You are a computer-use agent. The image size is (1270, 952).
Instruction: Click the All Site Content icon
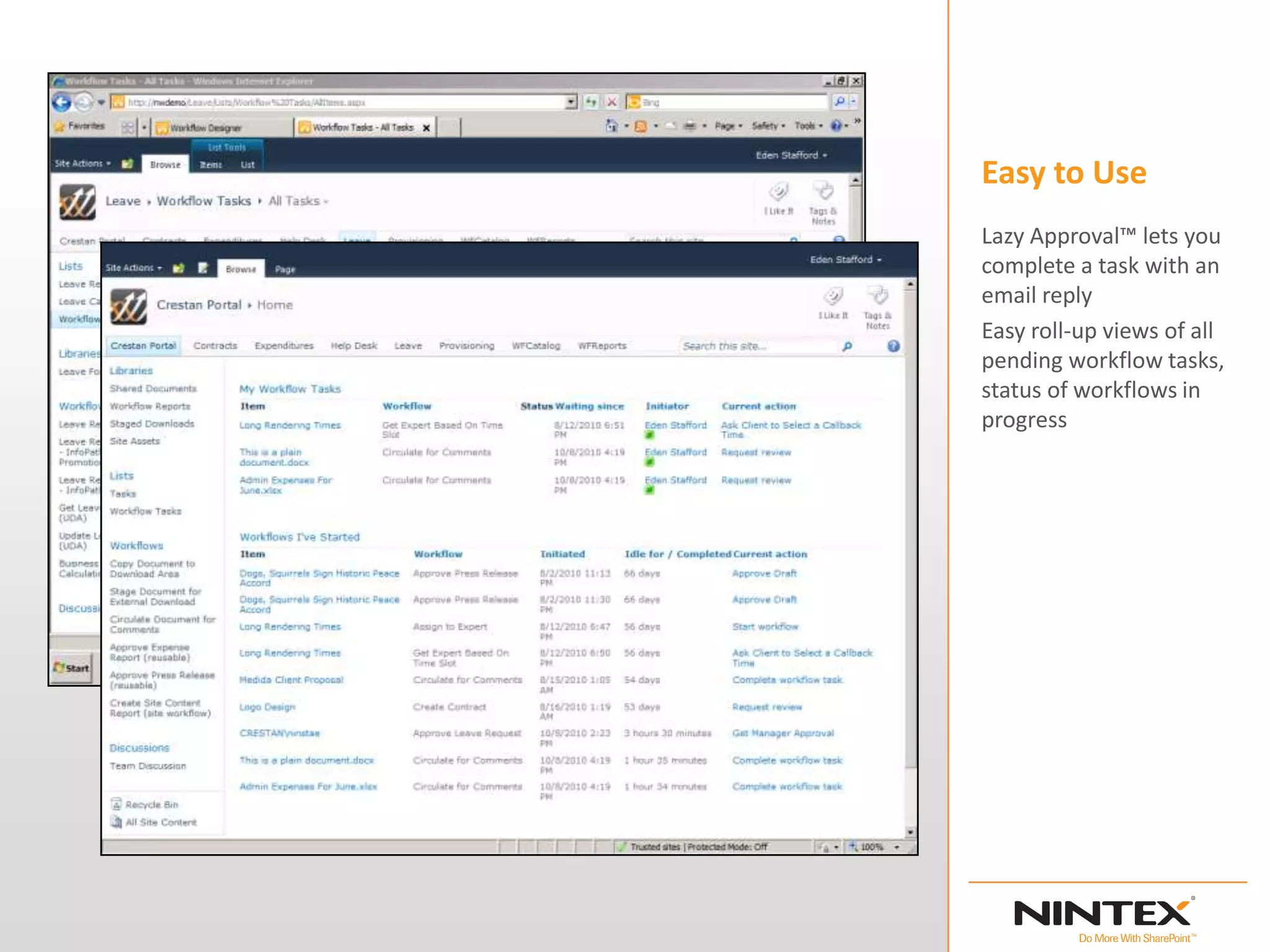[116, 822]
